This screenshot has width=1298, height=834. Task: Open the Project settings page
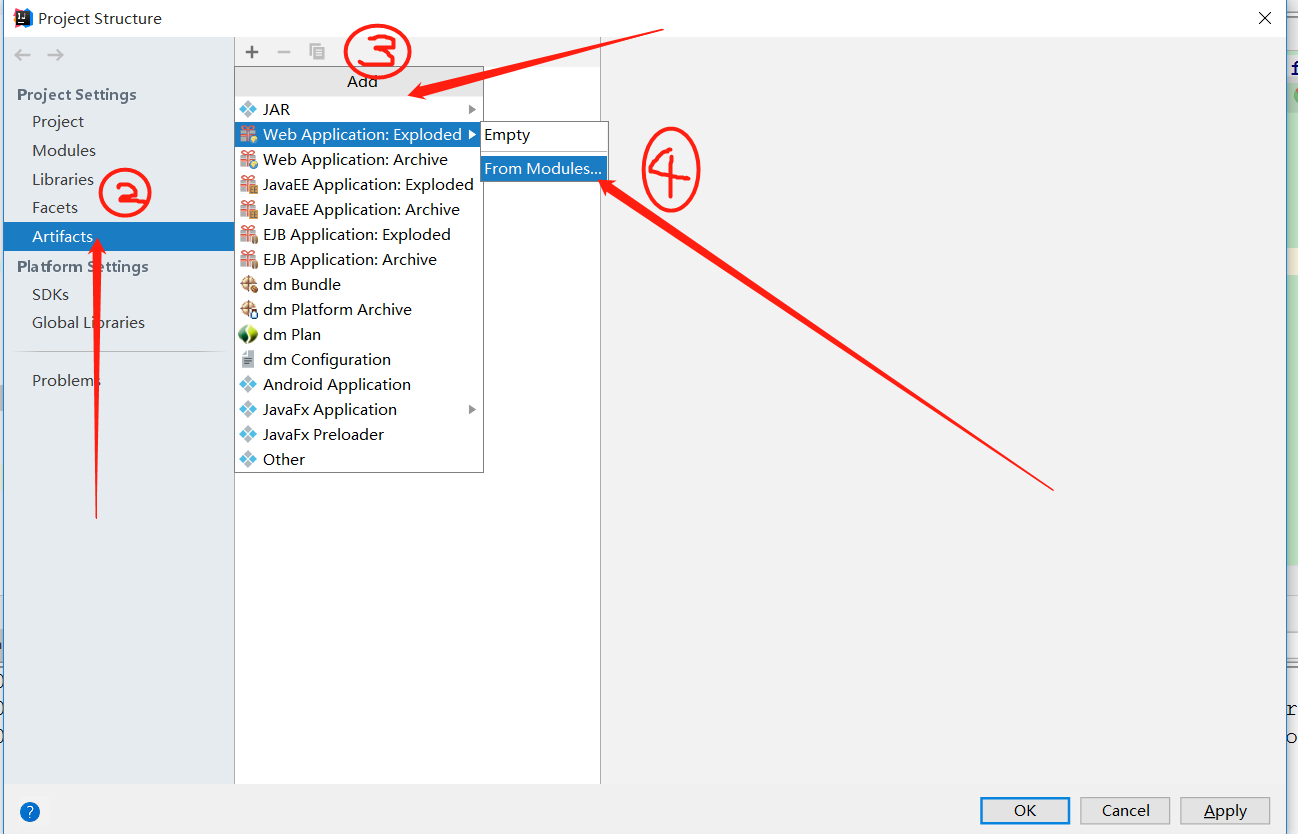click(x=58, y=122)
